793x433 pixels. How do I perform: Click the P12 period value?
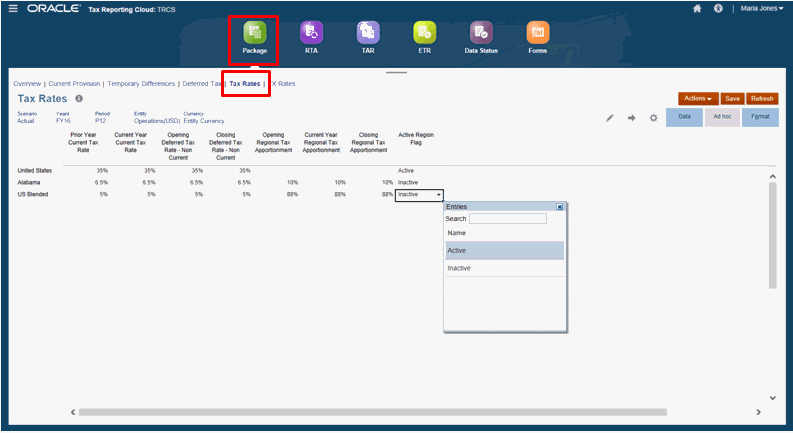click(100, 121)
